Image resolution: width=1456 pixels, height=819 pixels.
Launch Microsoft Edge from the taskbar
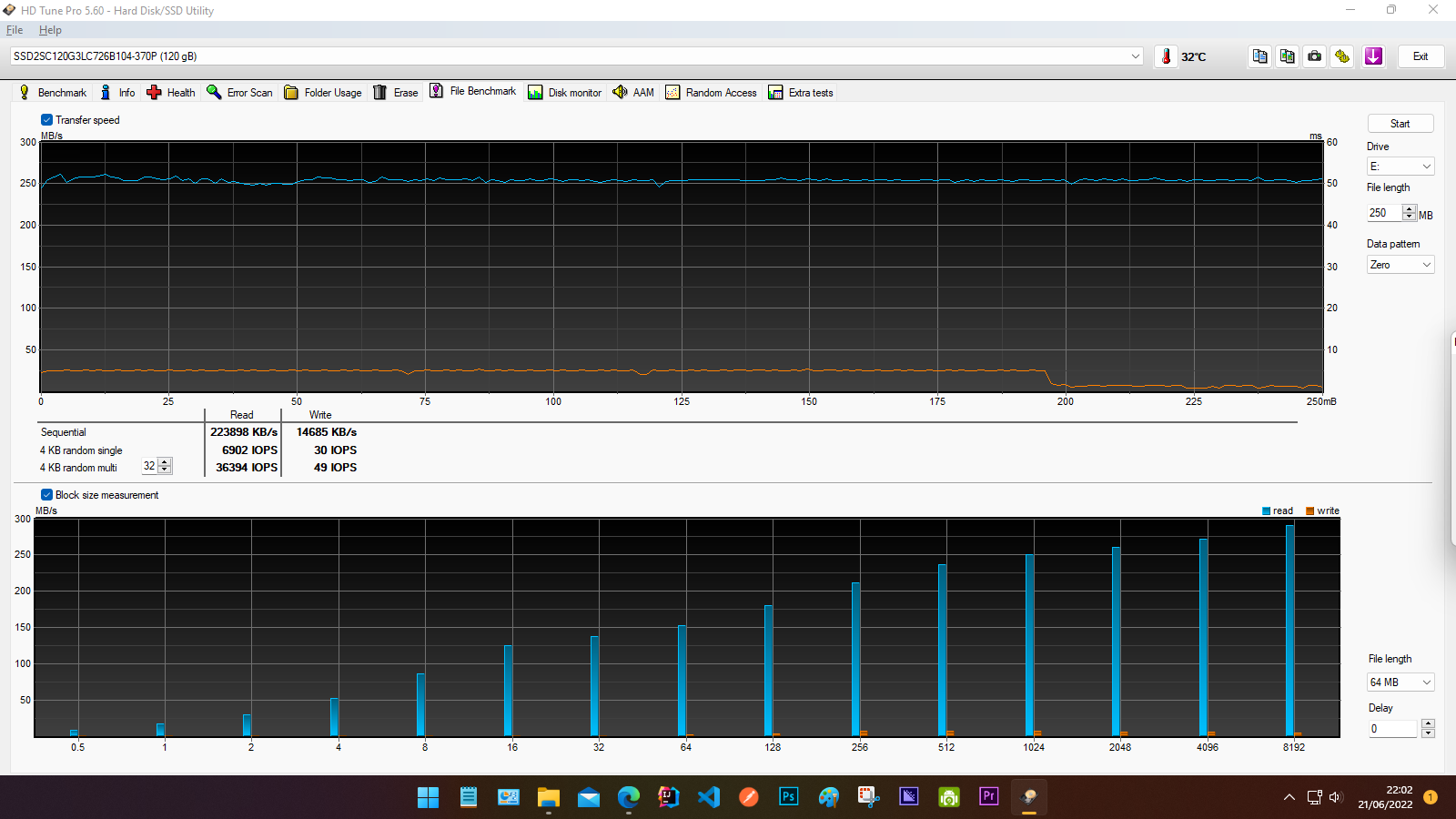629,797
